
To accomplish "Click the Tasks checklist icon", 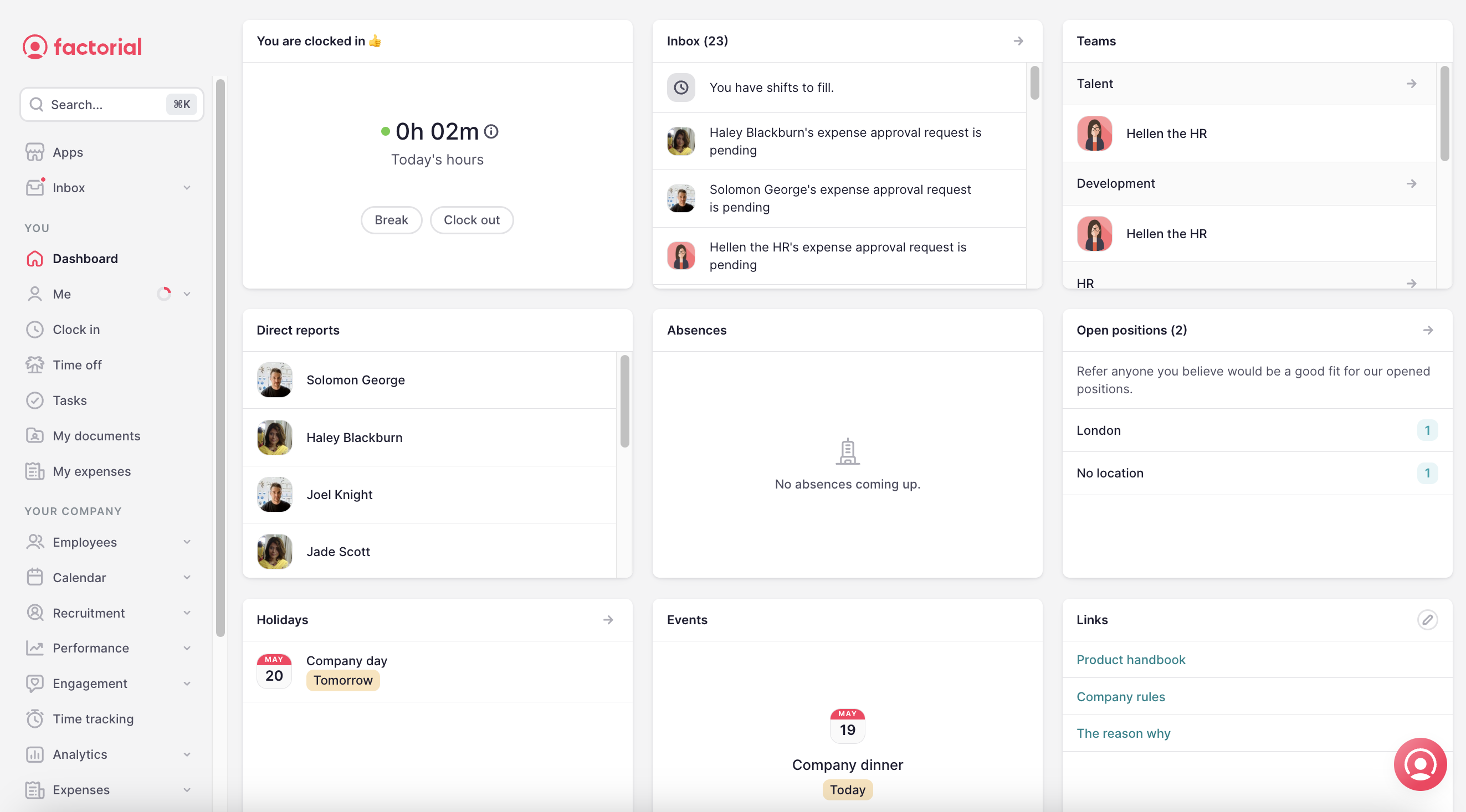I will [x=34, y=399].
